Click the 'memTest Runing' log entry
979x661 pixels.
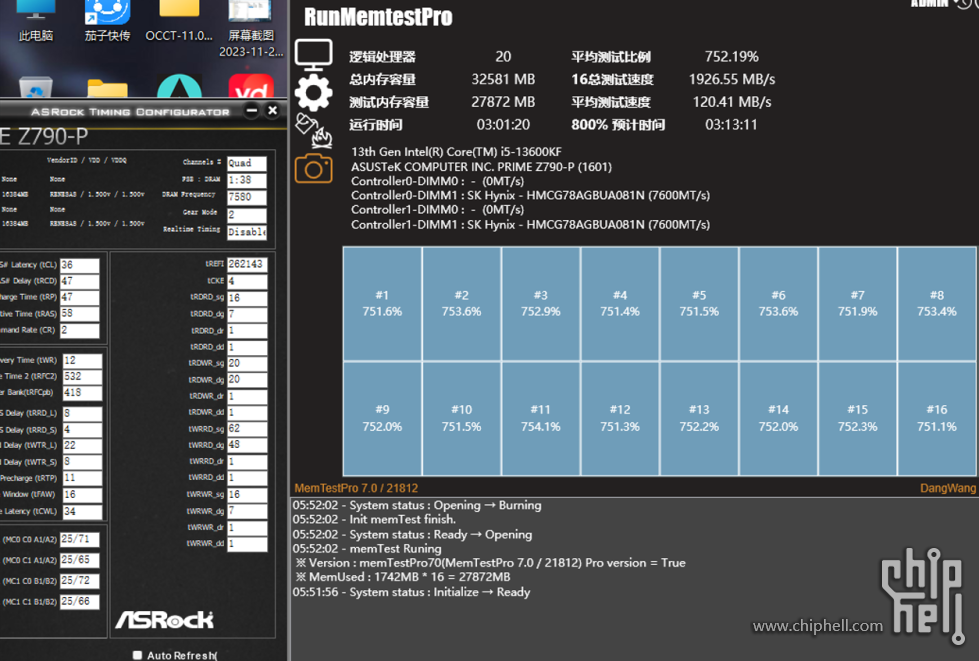(x=367, y=549)
